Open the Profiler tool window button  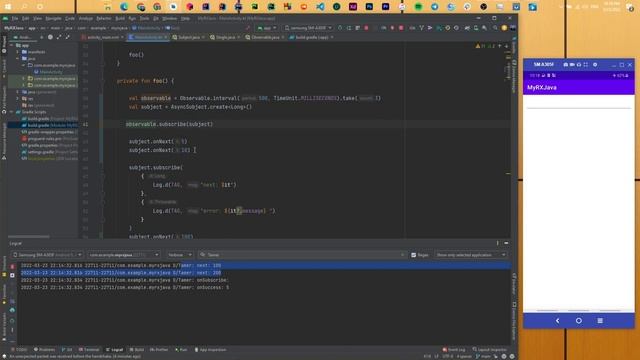159,350
